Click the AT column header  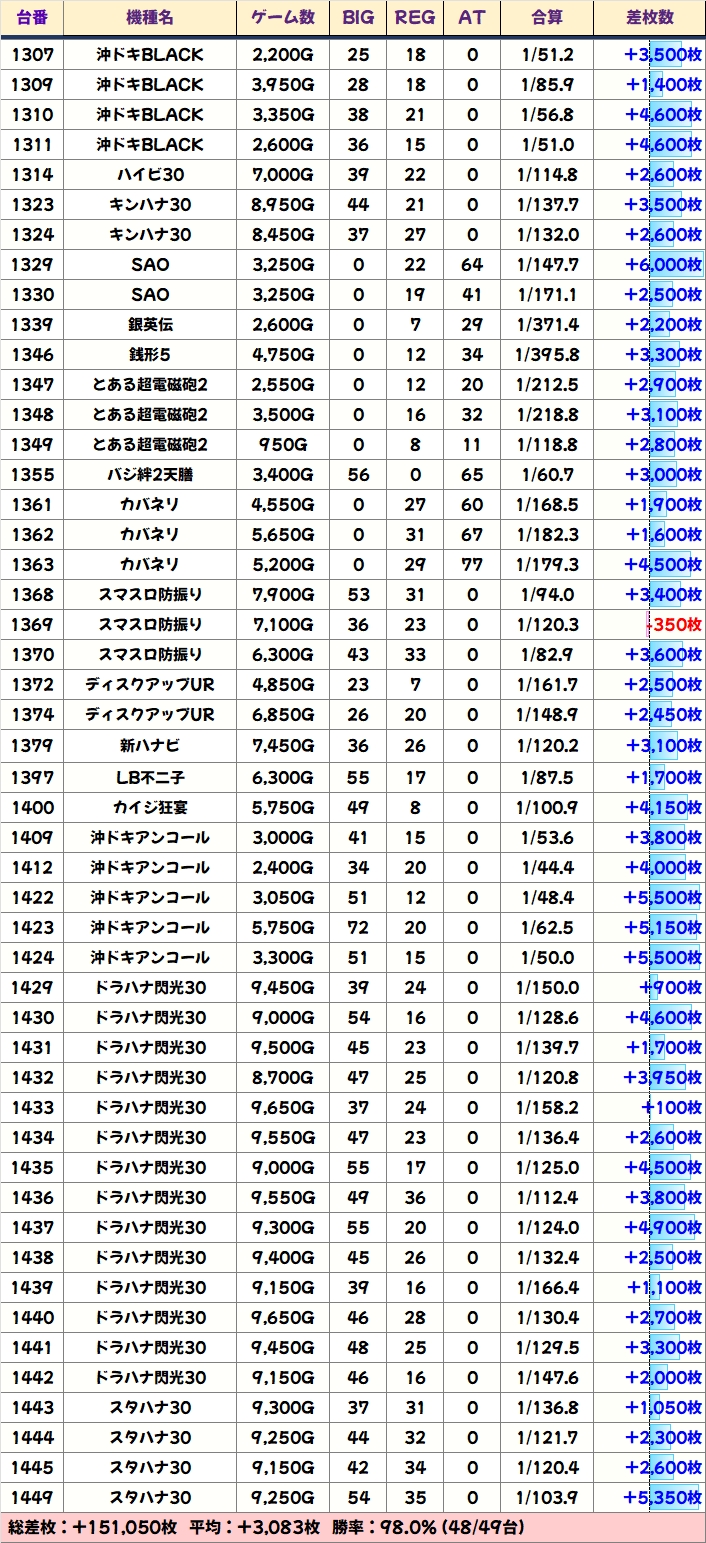[472, 18]
